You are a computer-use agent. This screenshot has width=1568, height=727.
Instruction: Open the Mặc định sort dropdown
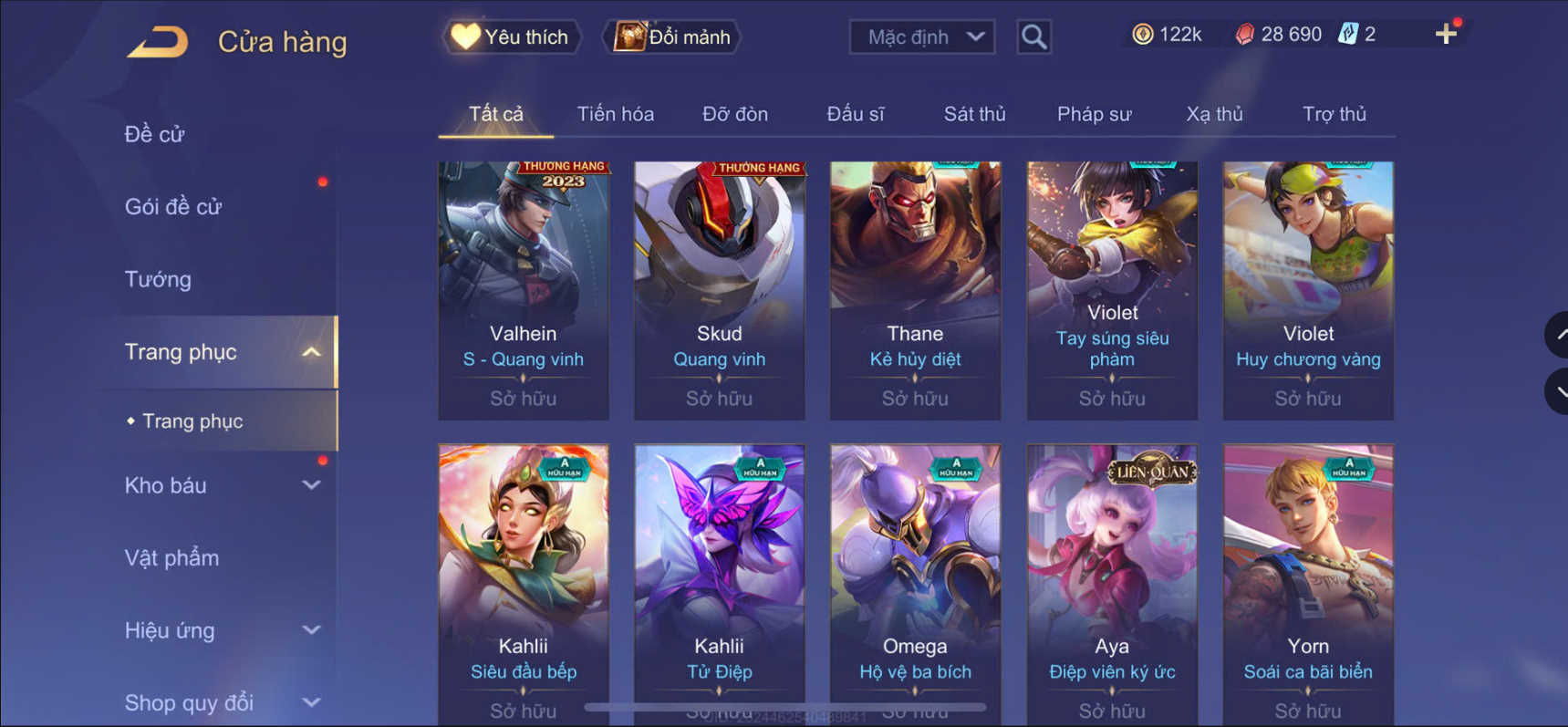pyautogui.click(x=922, y=36)
